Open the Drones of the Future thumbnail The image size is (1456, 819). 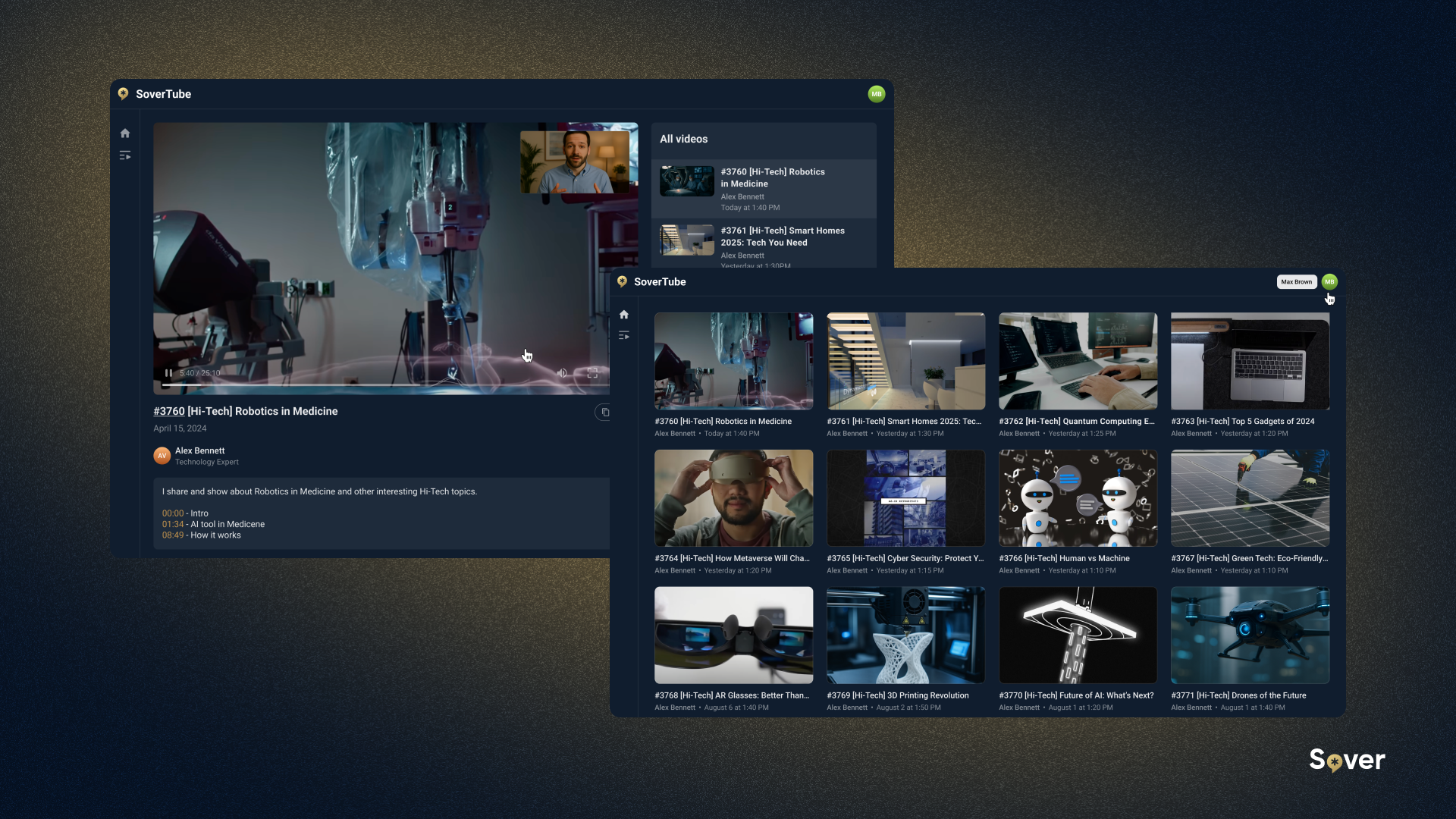pyautogui.click(x=1250, y=635)
